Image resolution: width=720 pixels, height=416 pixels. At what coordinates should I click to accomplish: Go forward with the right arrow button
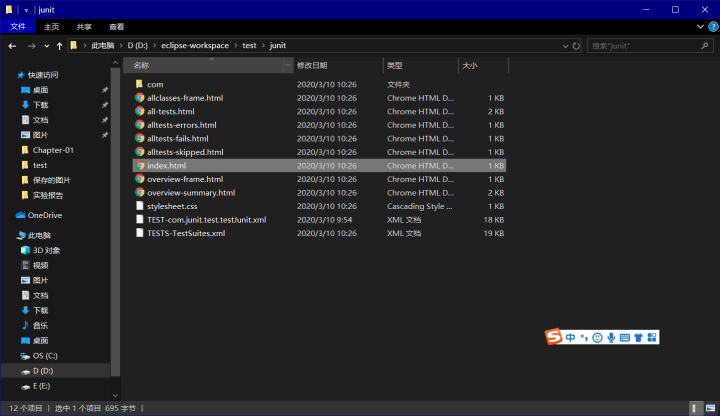click(x=31, y=46)
